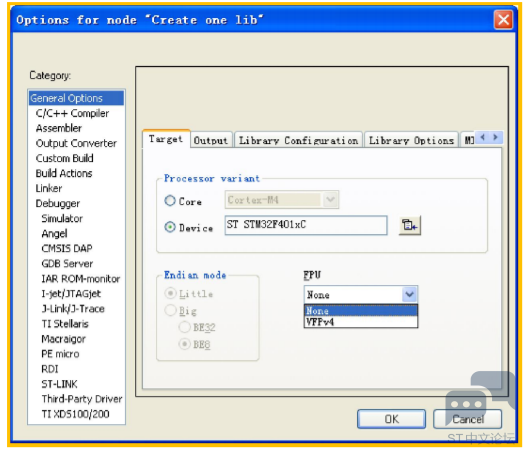Click tab scroll right arrow
Screen dimensions: 524x454
point(496,137)
